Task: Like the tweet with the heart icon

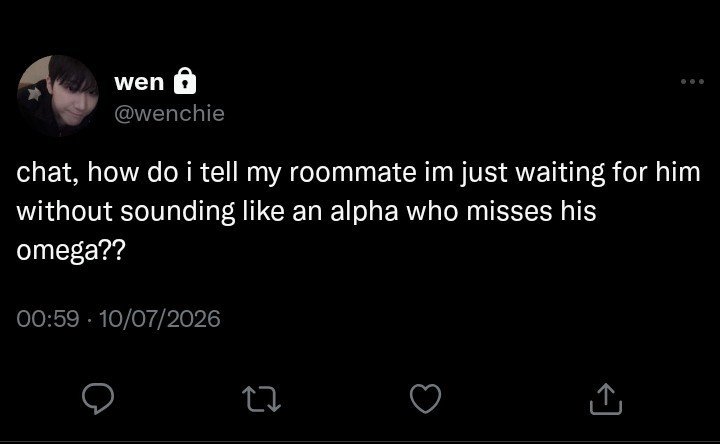Action: coord(425,399)
